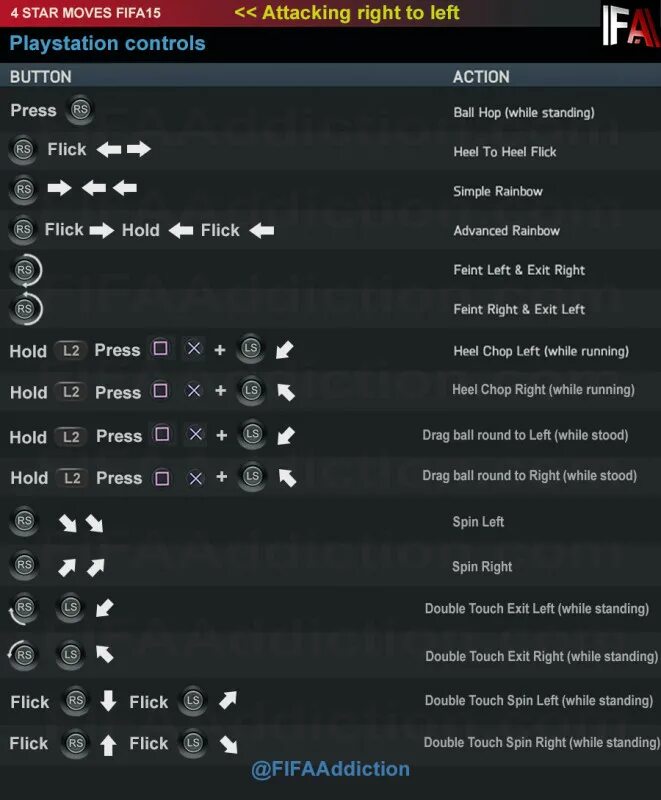This screenshot has height=800, width=661.
Task: Select the Heel To Heel Flick action label
Action: pos(505,152)
